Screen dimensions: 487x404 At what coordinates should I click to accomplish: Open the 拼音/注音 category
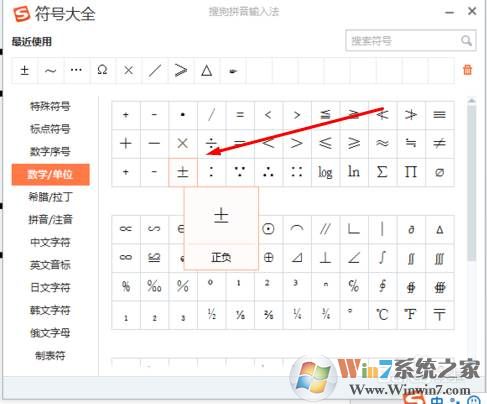(x=50, y=219)
